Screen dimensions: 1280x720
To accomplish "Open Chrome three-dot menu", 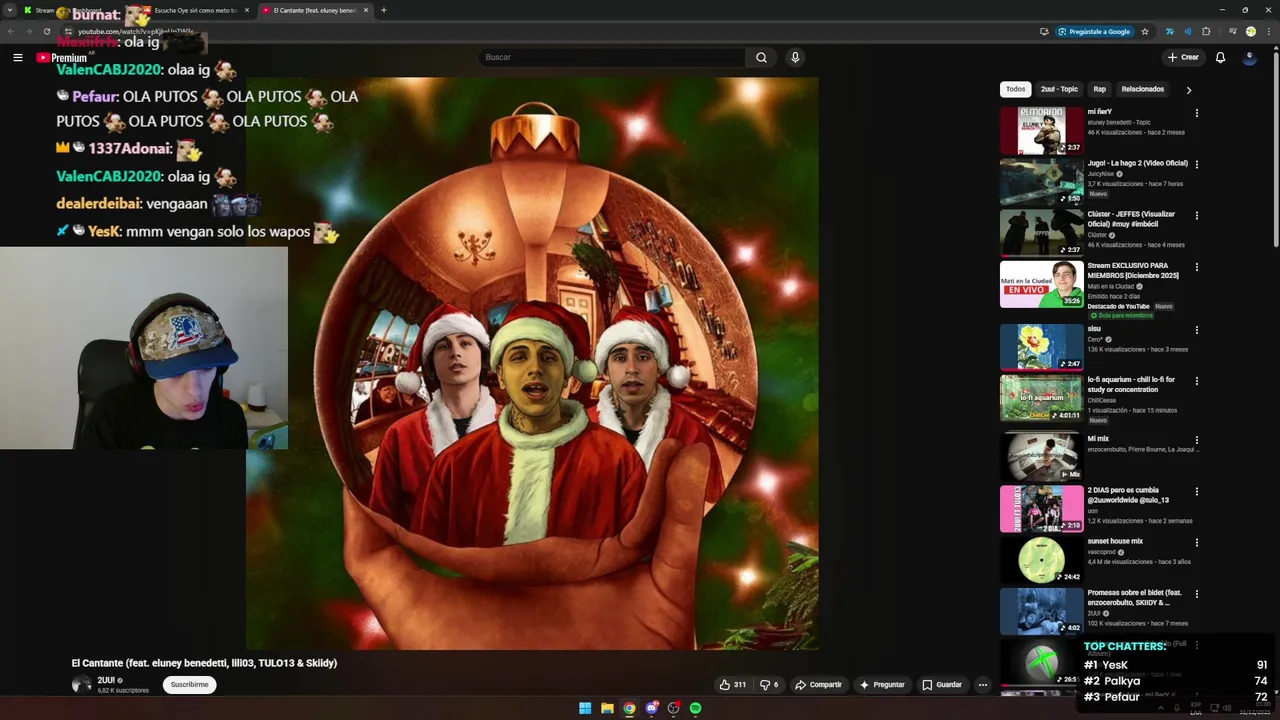I will click(1268, 31).
